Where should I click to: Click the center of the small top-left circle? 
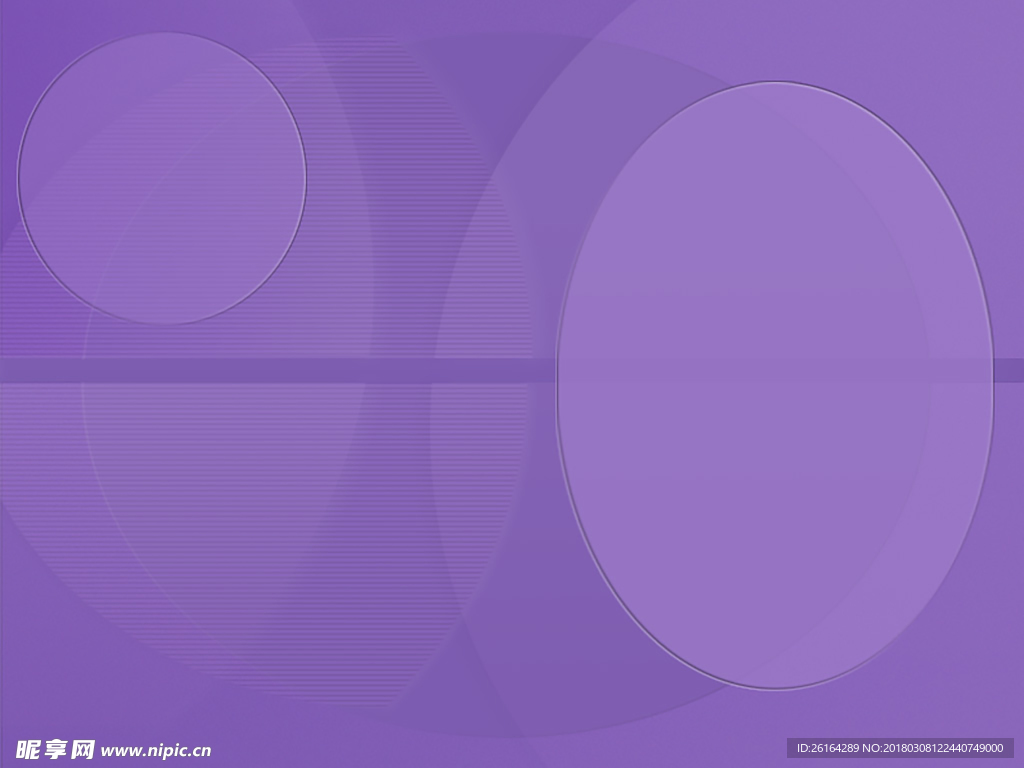click(161, 178)
